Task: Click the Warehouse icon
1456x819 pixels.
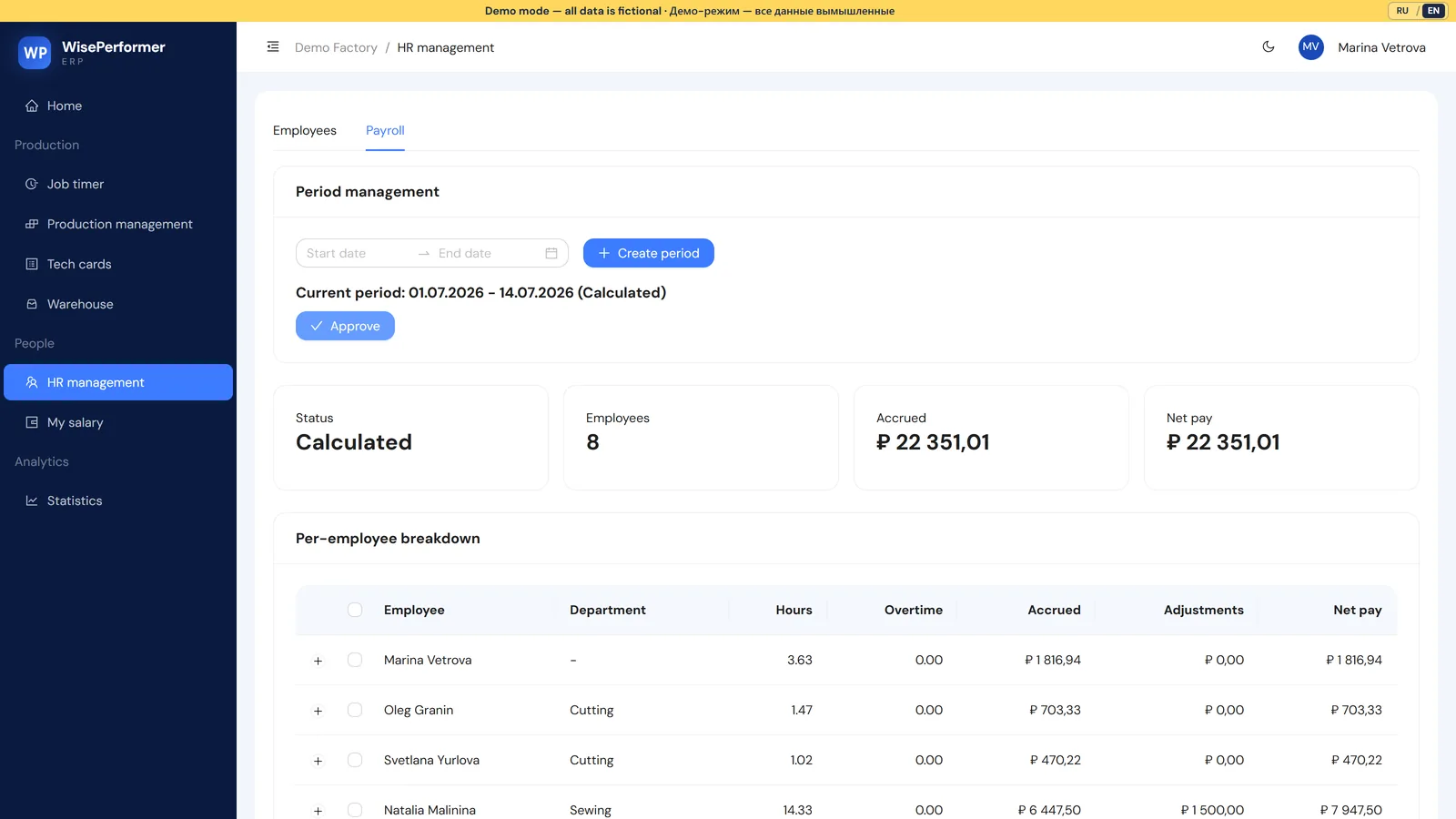Action: pos(32,304)
